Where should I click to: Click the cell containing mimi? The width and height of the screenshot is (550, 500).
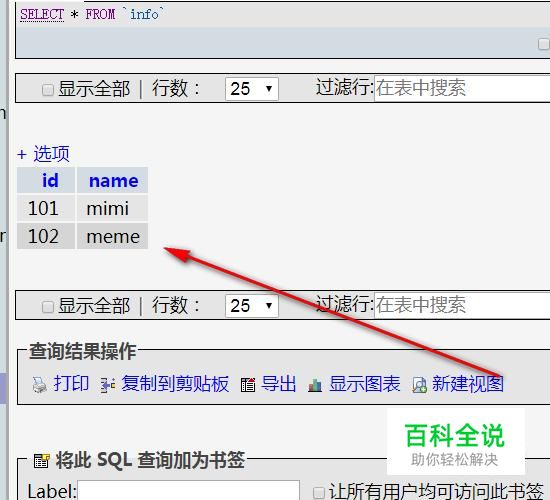coord(112,208)
